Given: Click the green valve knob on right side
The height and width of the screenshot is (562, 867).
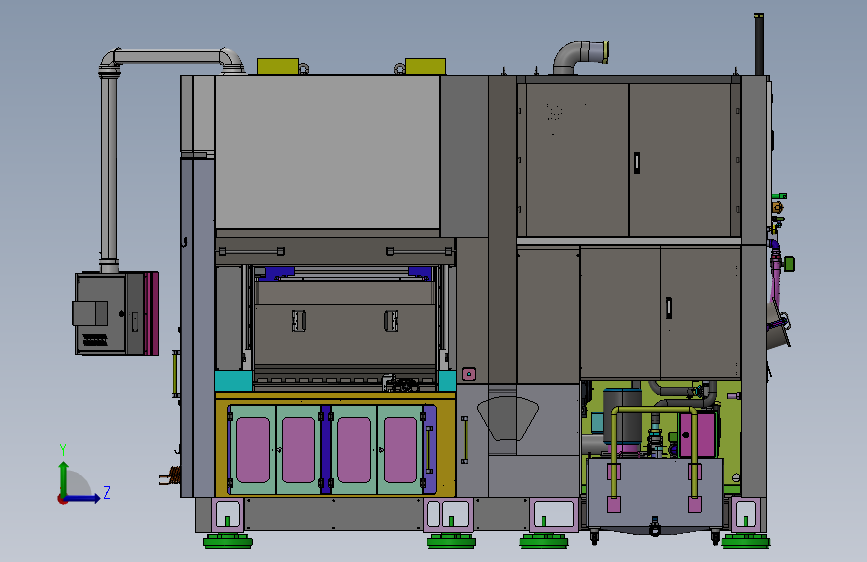Looking at the screenshot, I should point(789,264).
